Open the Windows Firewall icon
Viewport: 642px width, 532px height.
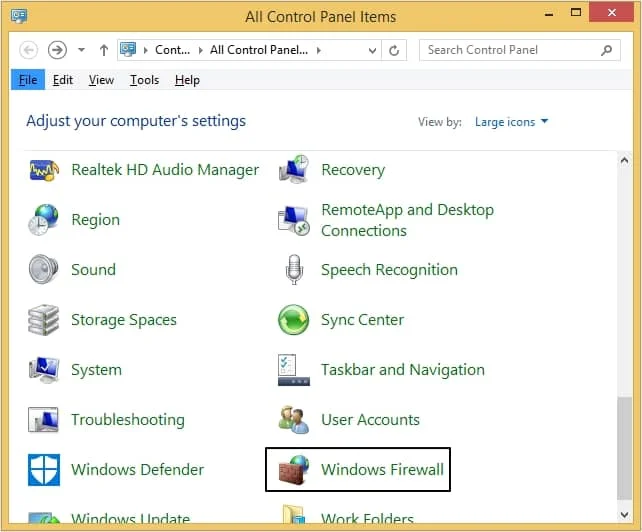(294, 470)
